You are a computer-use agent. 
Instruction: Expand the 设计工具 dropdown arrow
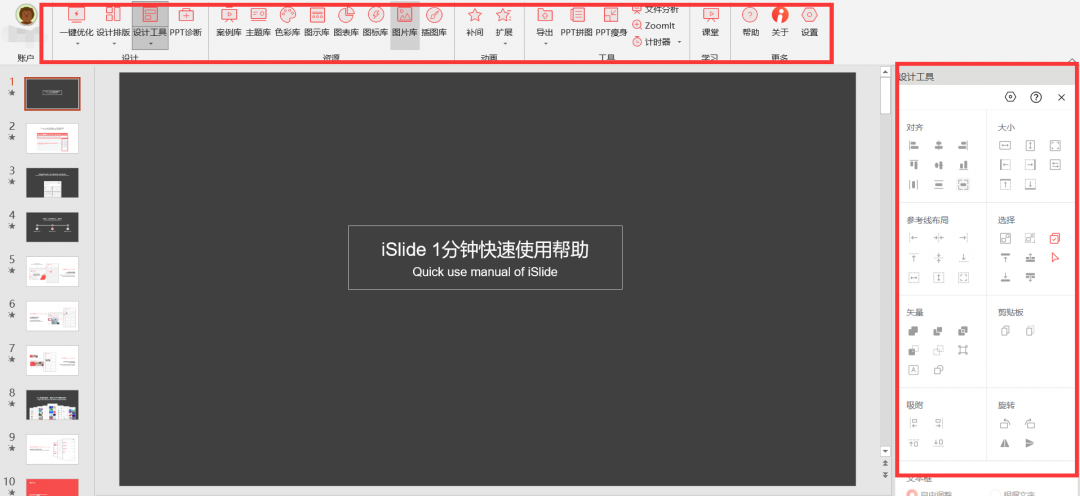pos(150,45)
